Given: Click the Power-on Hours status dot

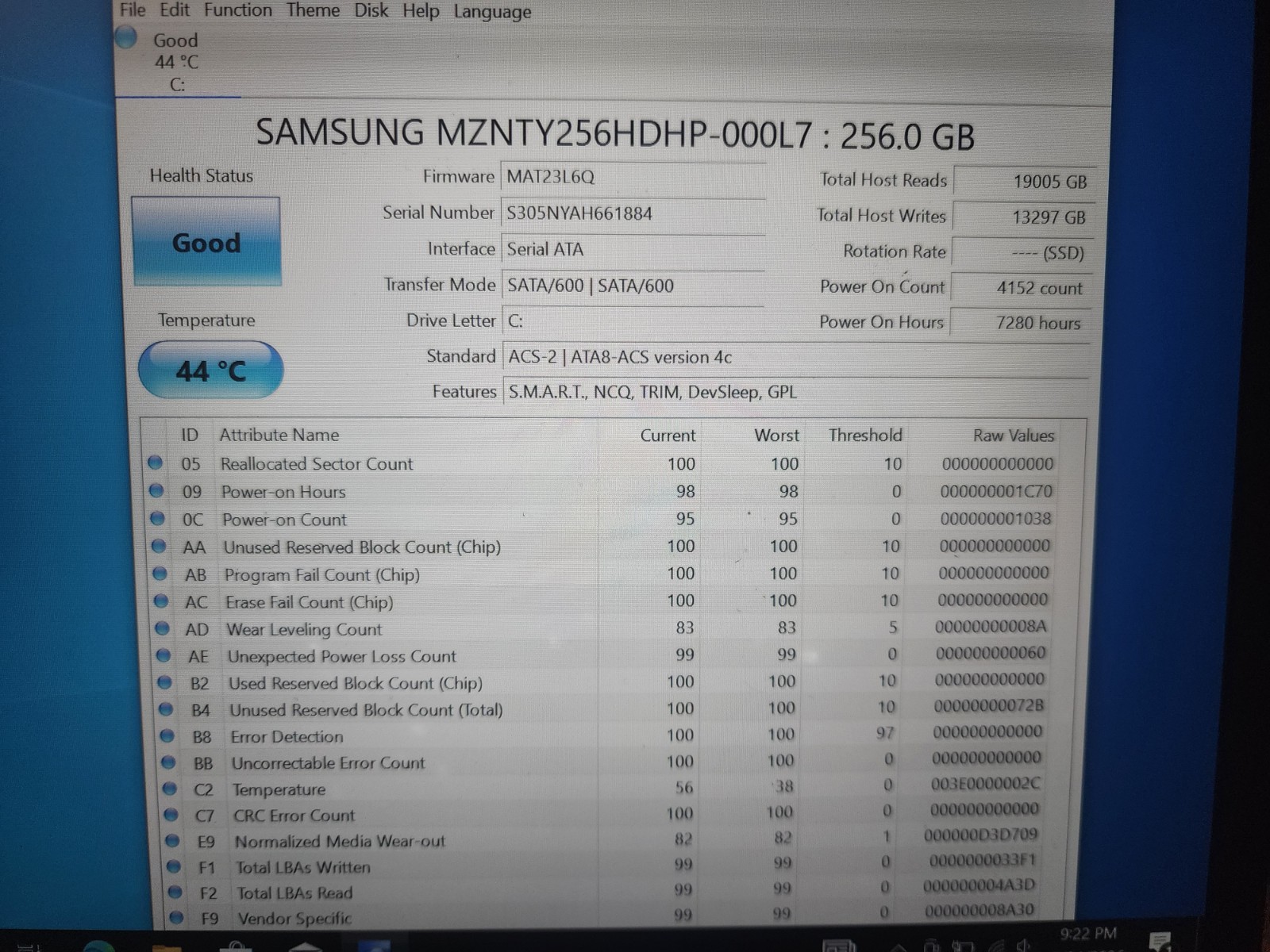Looking at the screenshot, I should tap(156, 490).
